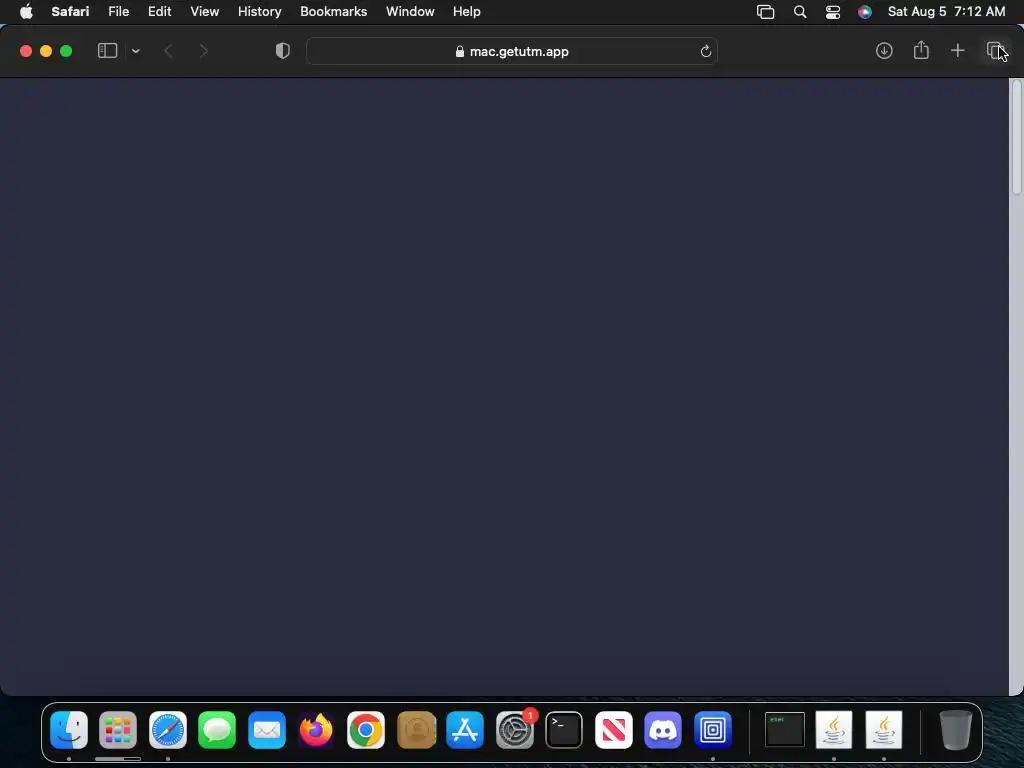
Task: Open the File menu
Action: pyautogui.click(x=118, y=12)
